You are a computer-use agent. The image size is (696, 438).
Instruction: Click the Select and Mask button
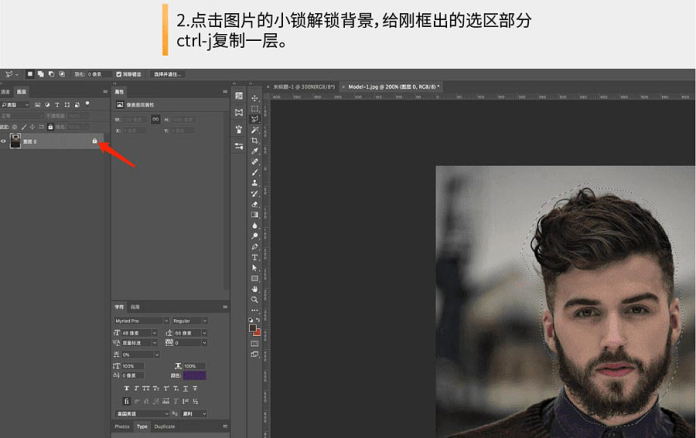pyautogui.click(x=167, y=74)
